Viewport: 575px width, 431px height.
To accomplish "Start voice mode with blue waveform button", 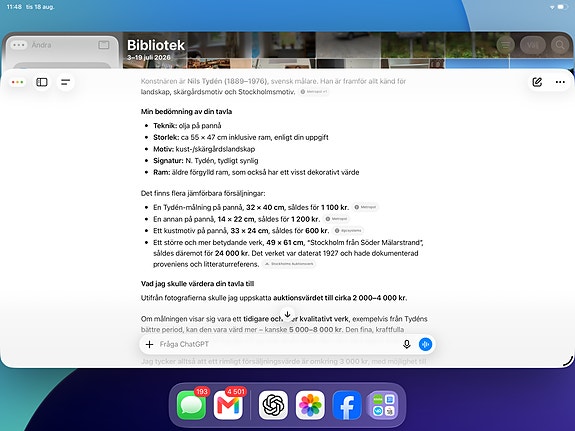I will pos(425,344).
